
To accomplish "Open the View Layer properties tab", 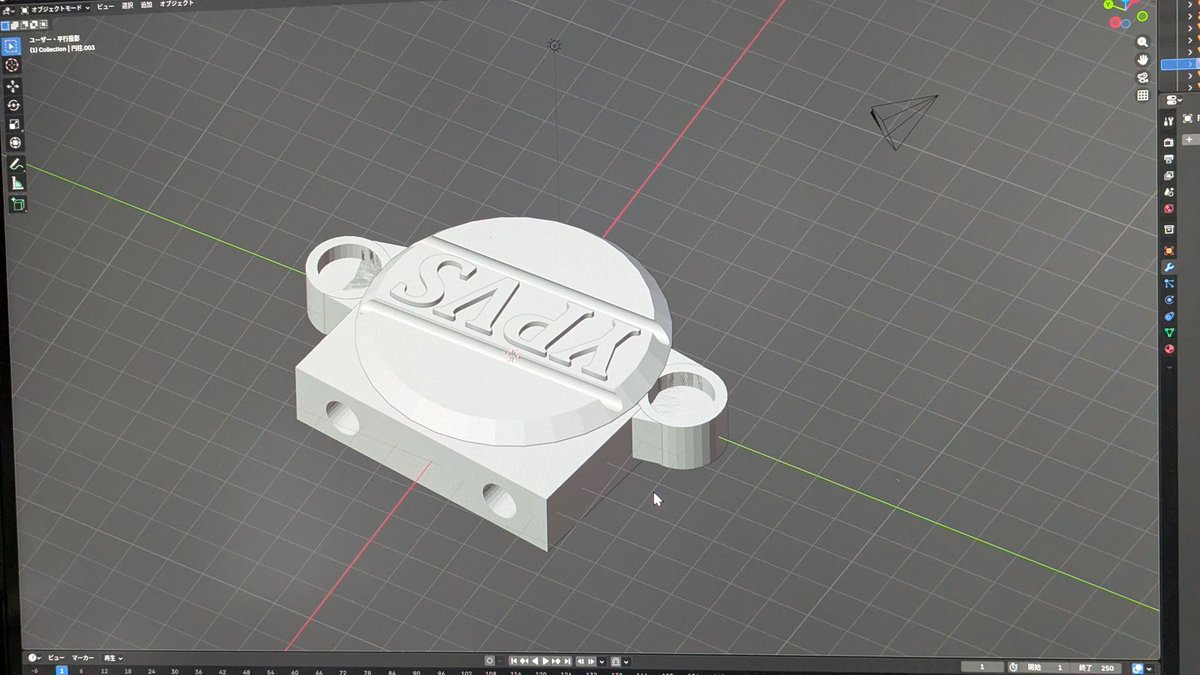I will (1168, 175).
